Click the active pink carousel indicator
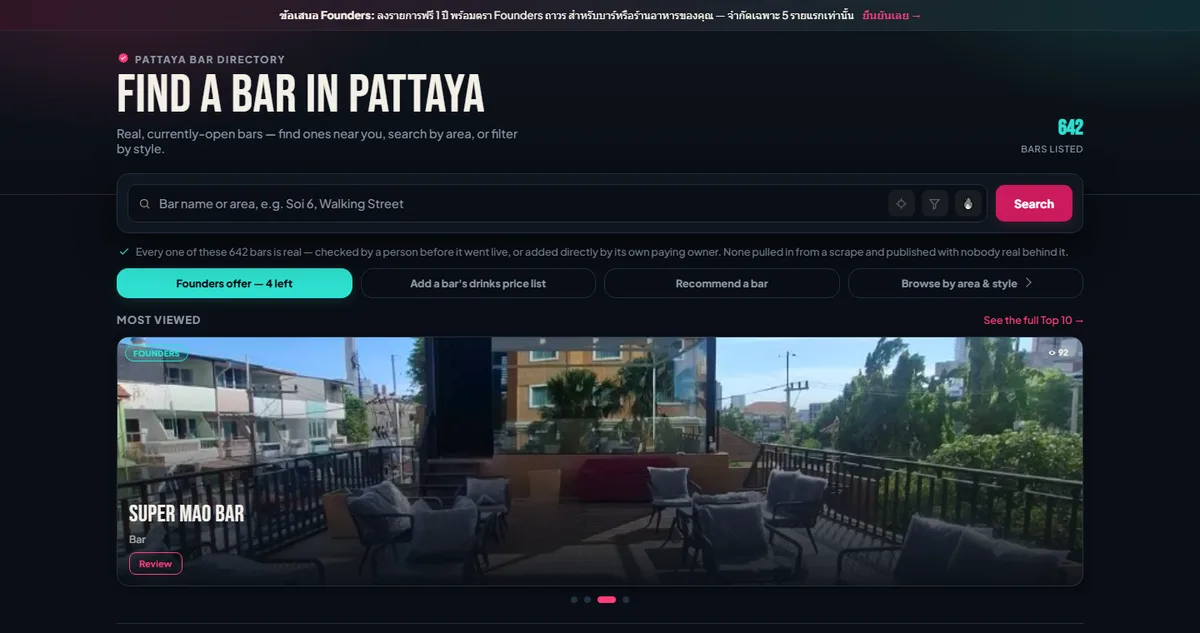Screen dimensions: 1200x633 pyautogui.click(x=606, y=600)
